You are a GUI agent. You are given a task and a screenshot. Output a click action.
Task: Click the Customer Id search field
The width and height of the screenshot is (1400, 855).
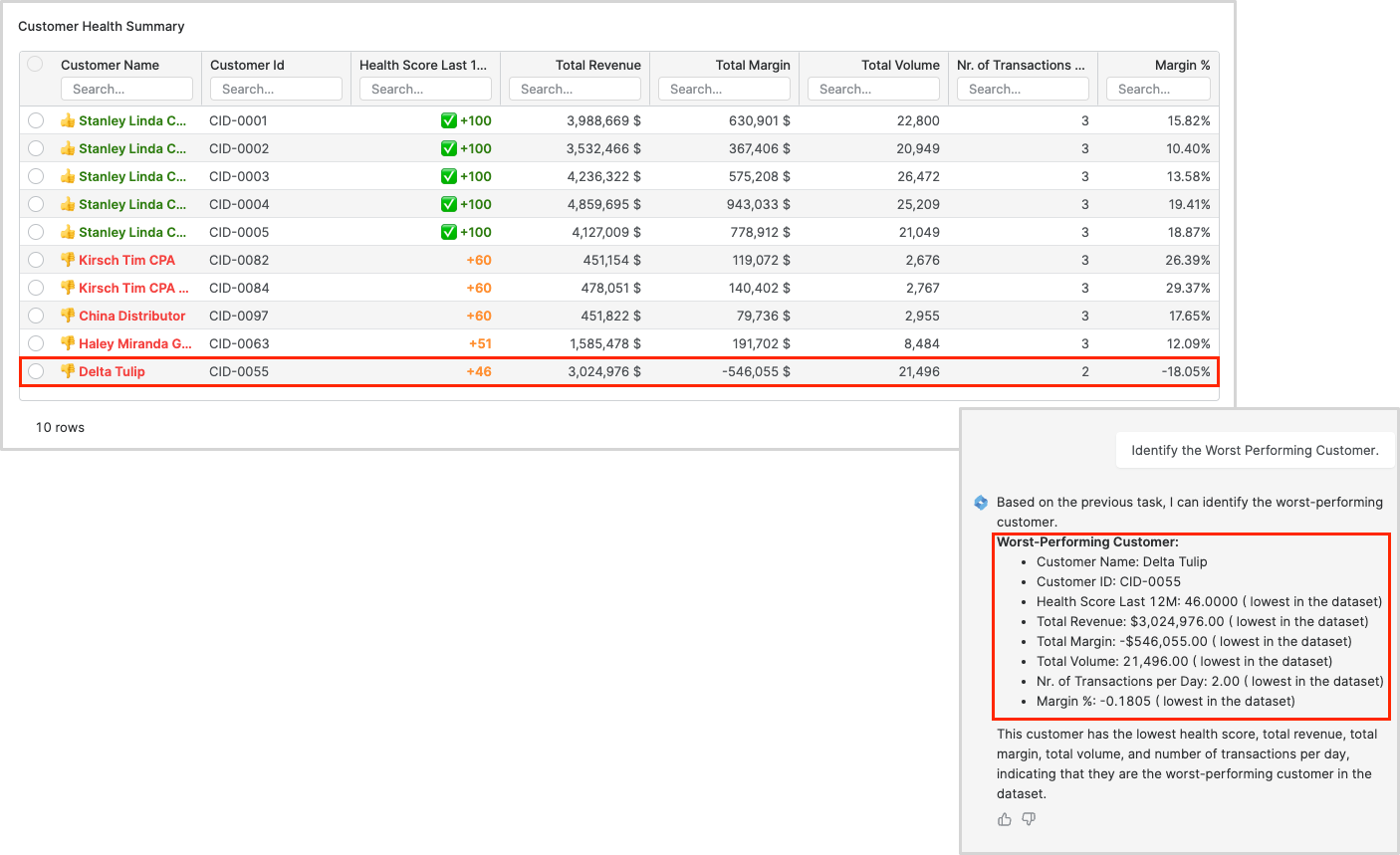point(276,89)
